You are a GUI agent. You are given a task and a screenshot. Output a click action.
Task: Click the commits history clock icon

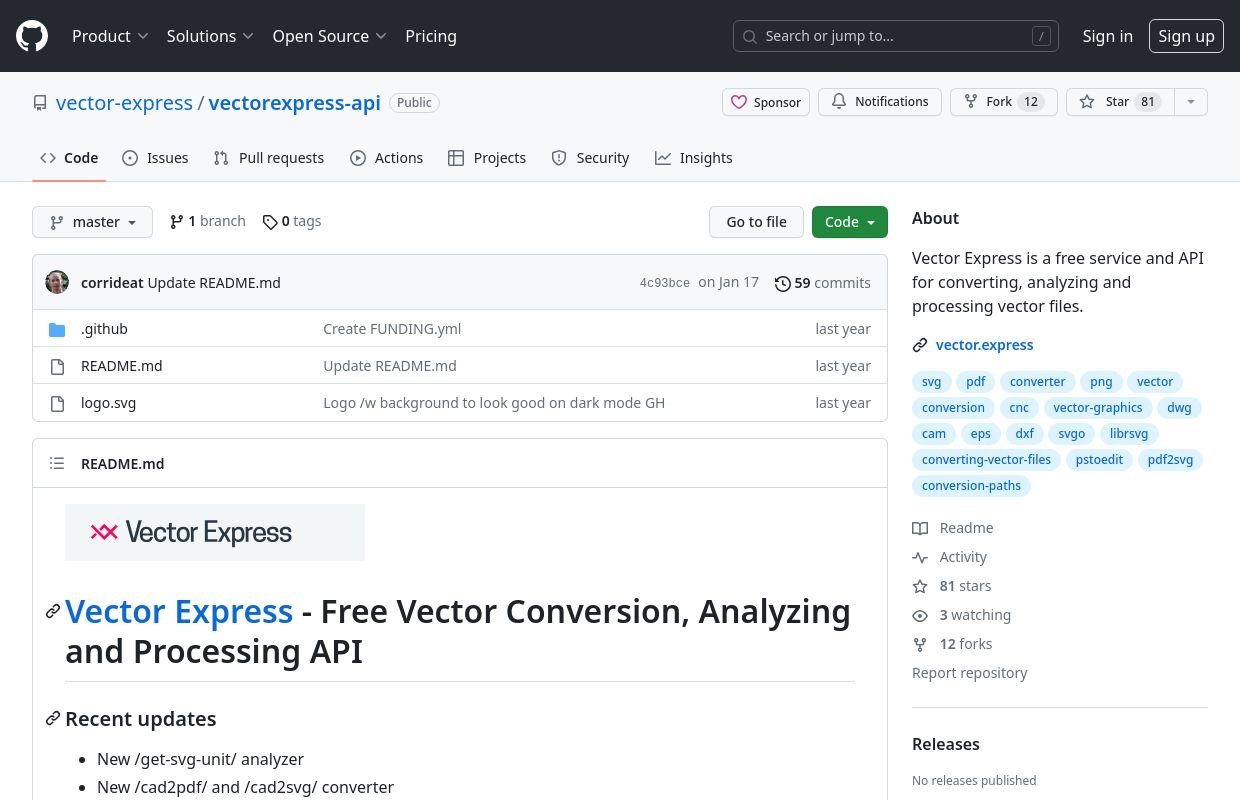click(x=783, y=283)
